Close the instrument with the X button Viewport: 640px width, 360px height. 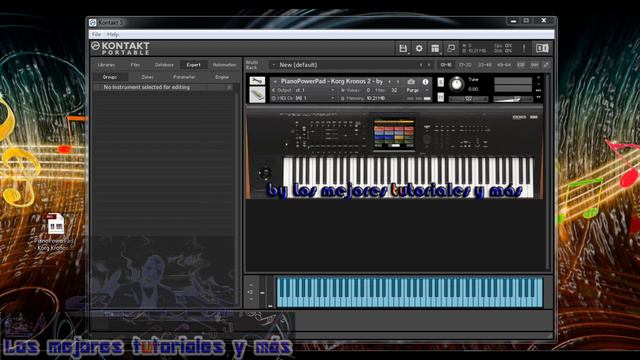tap(539, 77)
